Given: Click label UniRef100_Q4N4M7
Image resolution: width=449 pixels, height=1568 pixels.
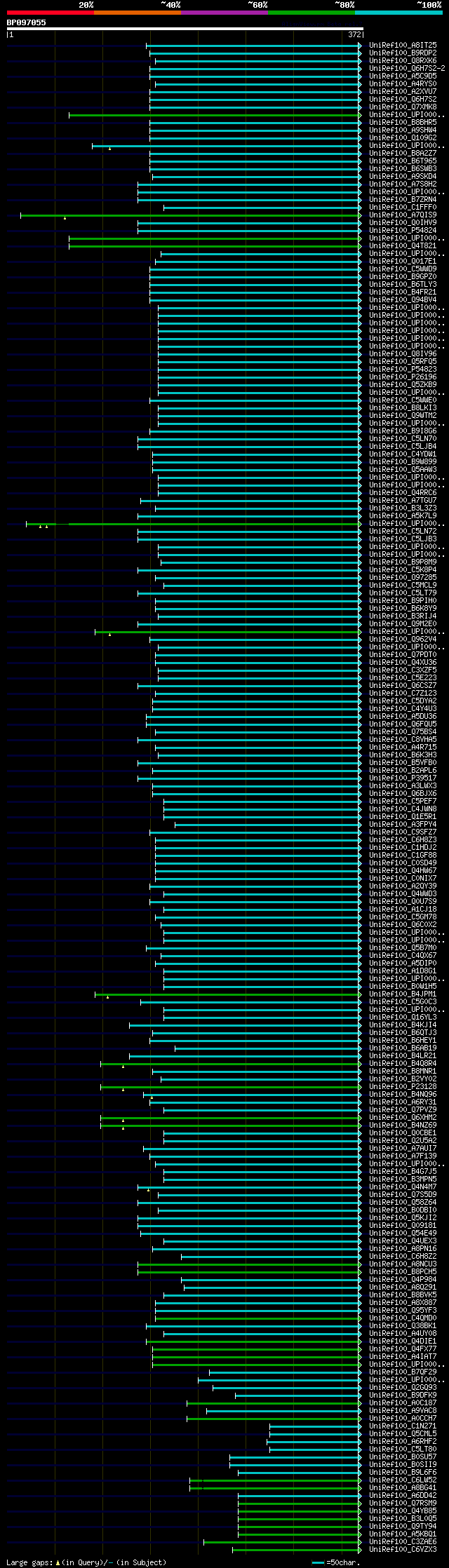Looking at the screenshot, I should tap(403, 1187).
